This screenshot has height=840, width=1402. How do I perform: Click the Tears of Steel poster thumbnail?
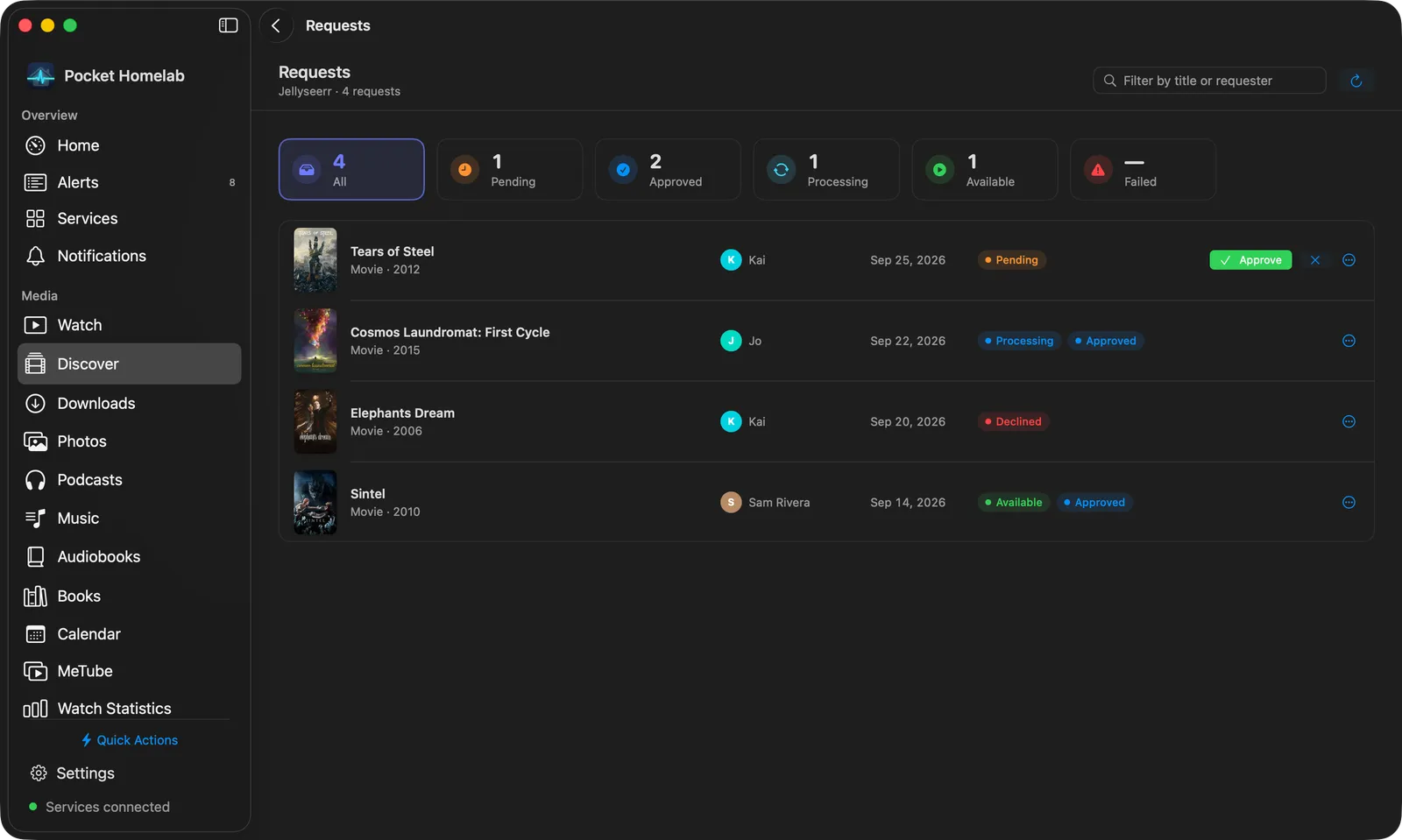[x=315, y=260]
